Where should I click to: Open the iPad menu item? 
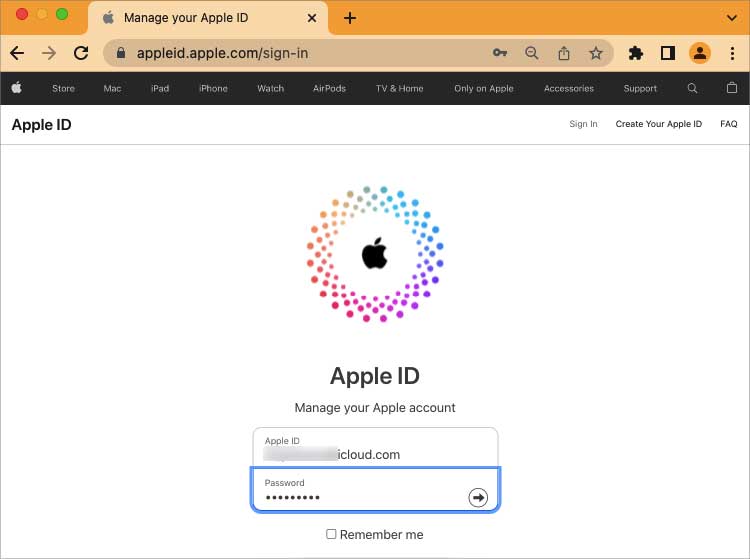(160, 88)
